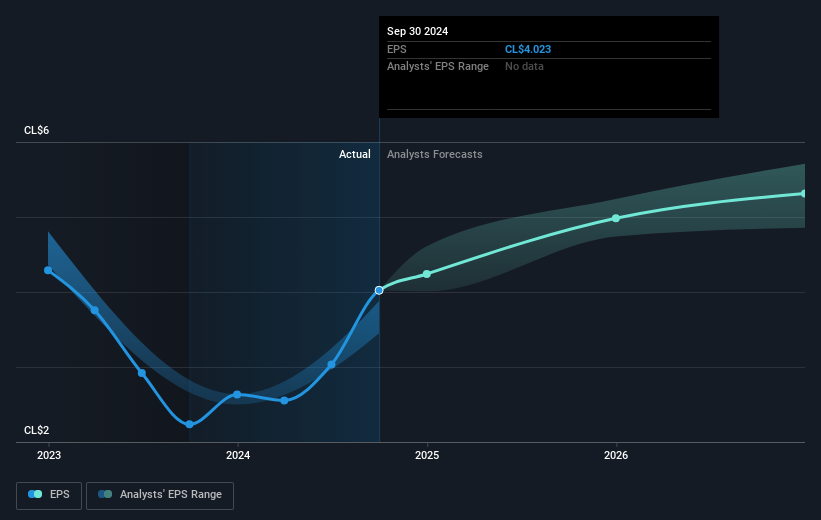Select the forecast data point at 2026

click(616, 218)
